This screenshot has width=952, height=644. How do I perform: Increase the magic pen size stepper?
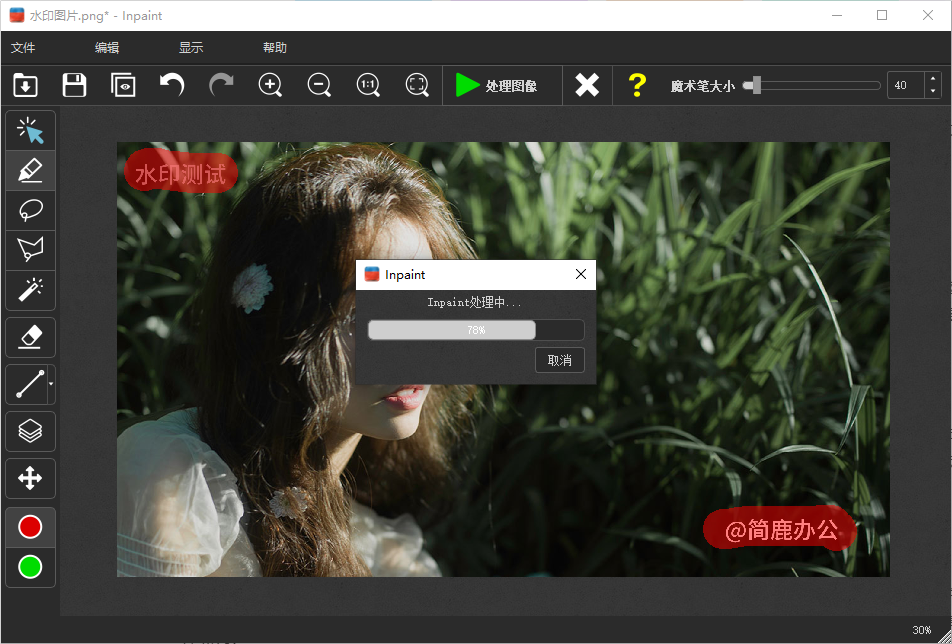[933, 80]
